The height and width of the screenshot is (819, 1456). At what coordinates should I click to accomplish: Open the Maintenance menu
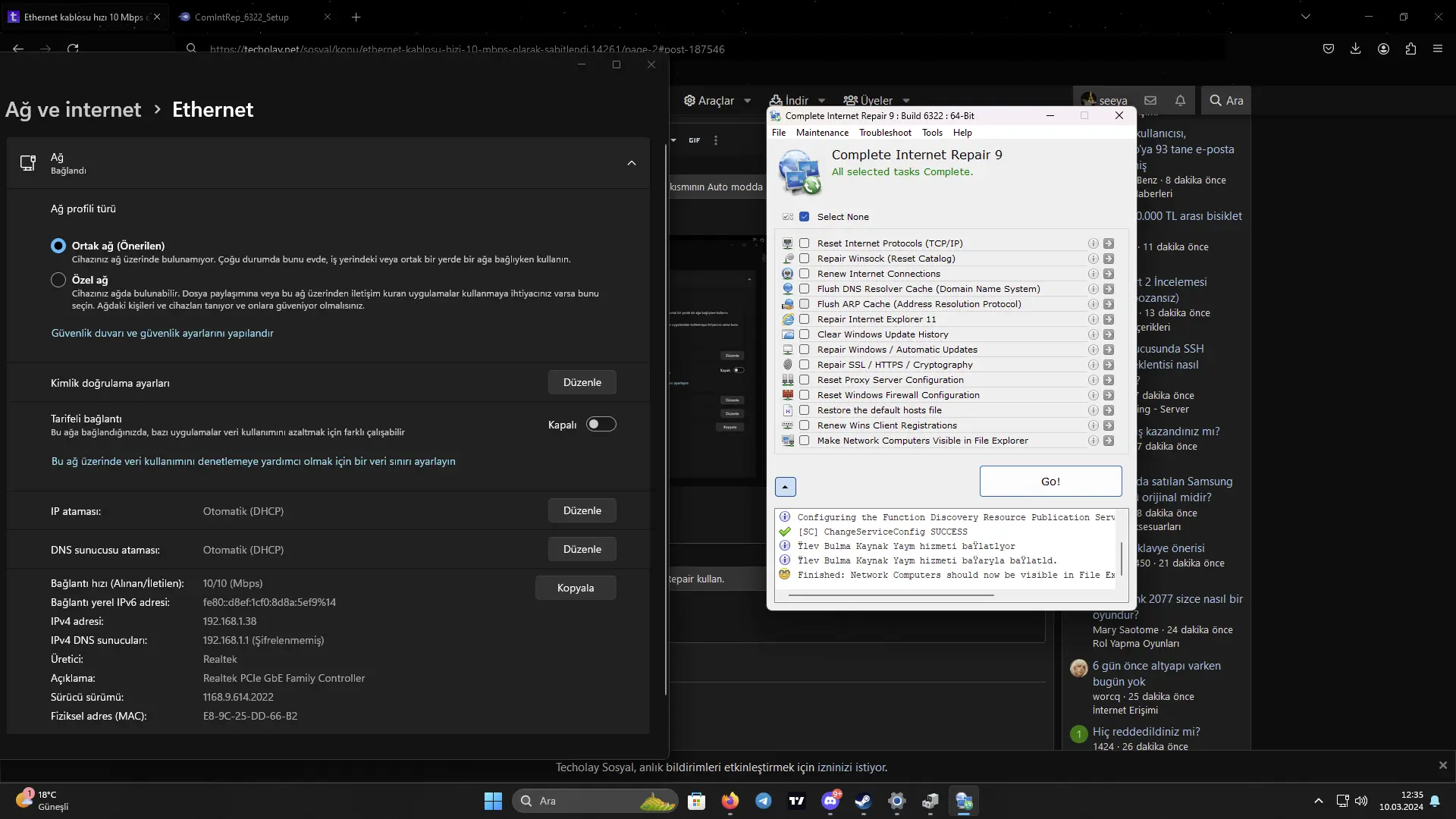pyautogui.click(x=822, y=133)
